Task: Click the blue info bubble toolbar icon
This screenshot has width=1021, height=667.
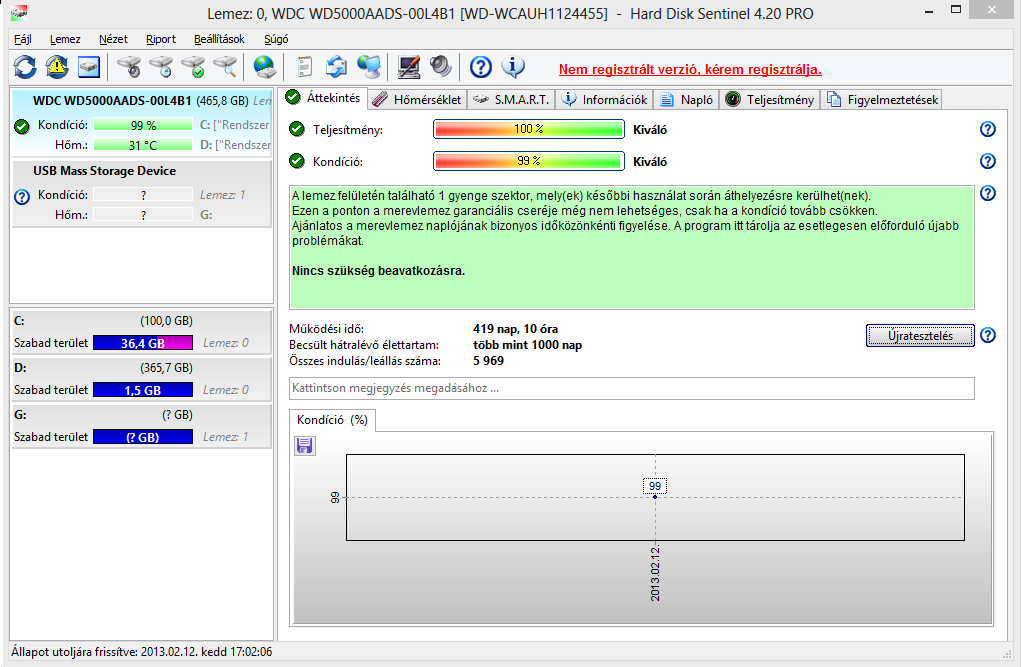Action: tap(512, 66)
